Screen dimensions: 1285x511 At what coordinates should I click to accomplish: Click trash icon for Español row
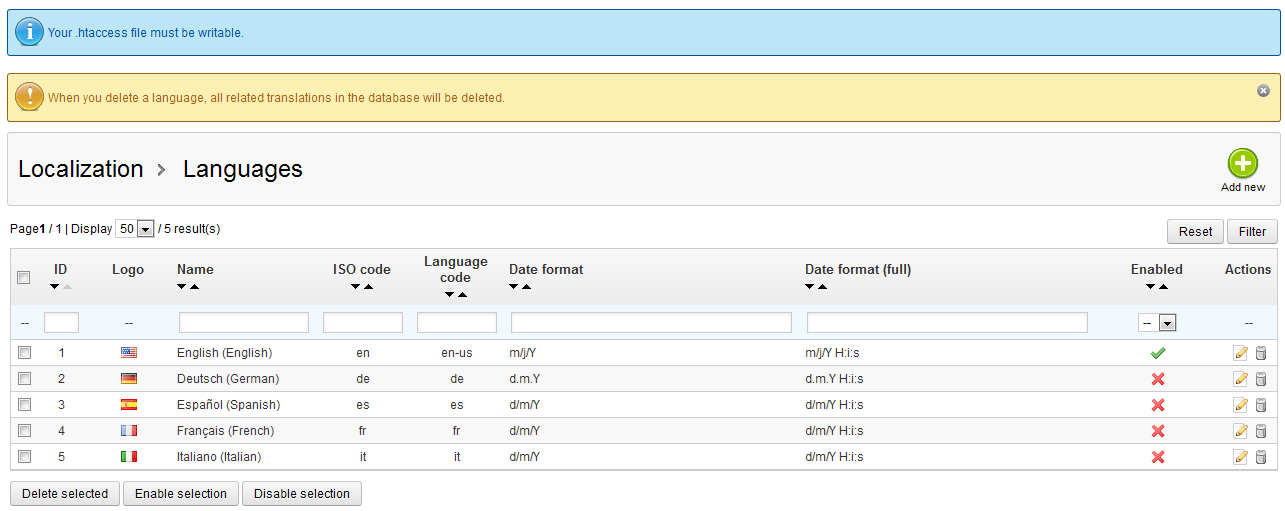pyautogui.click(x=1260, y=405)
